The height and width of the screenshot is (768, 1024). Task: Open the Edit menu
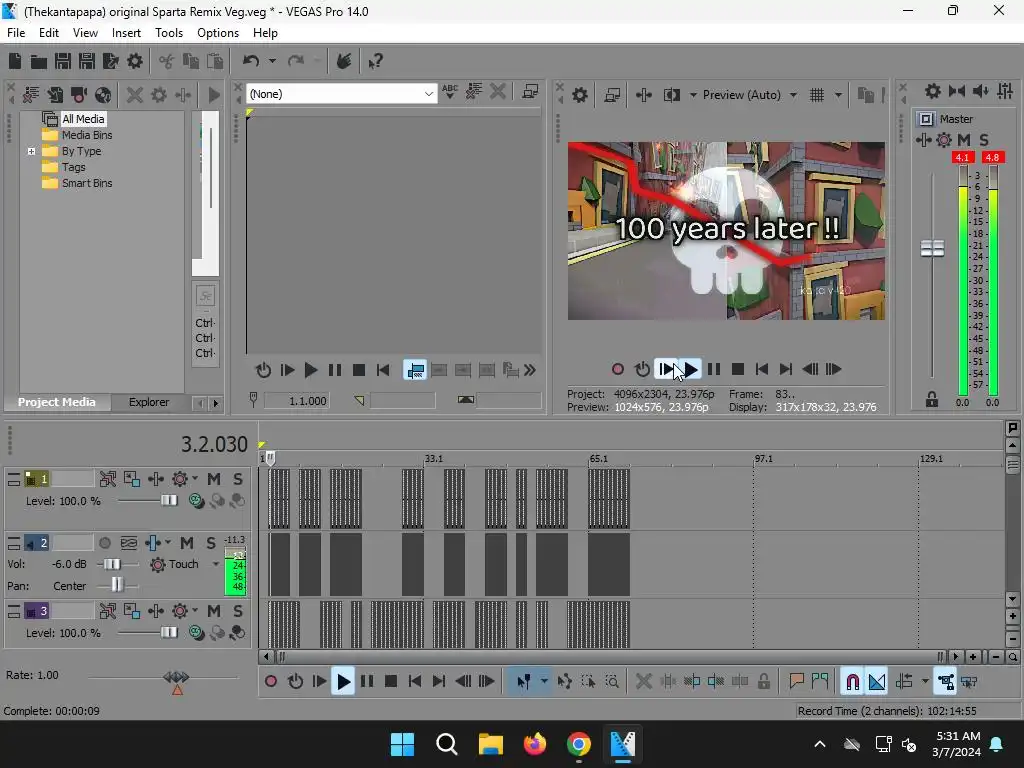pyautogui.click(x=48, y=33)
